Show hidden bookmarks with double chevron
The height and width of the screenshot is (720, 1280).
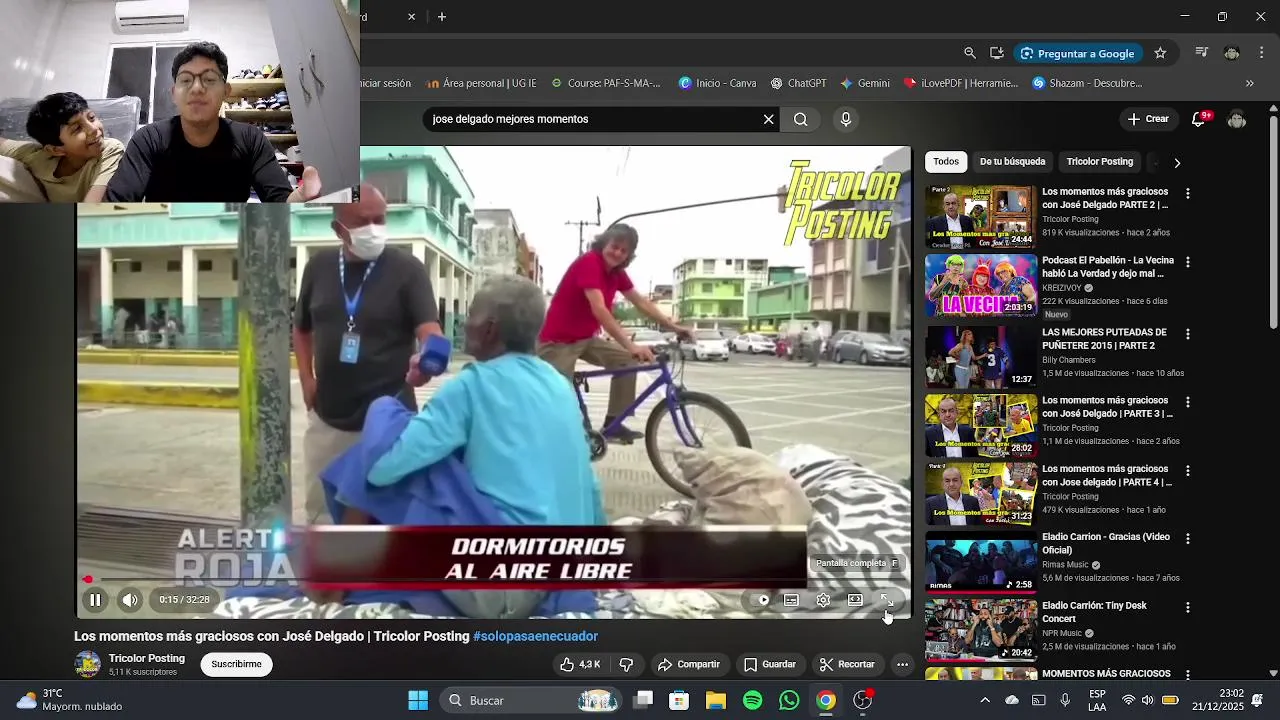pos(1249,83)
